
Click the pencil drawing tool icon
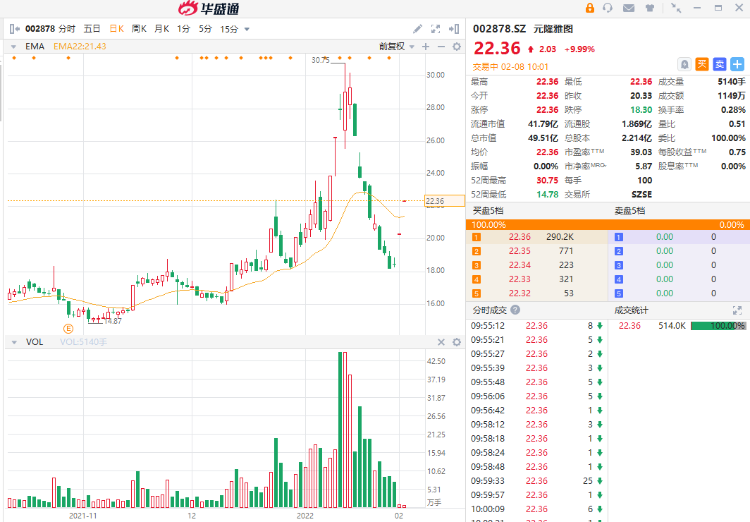pos(418,29)
